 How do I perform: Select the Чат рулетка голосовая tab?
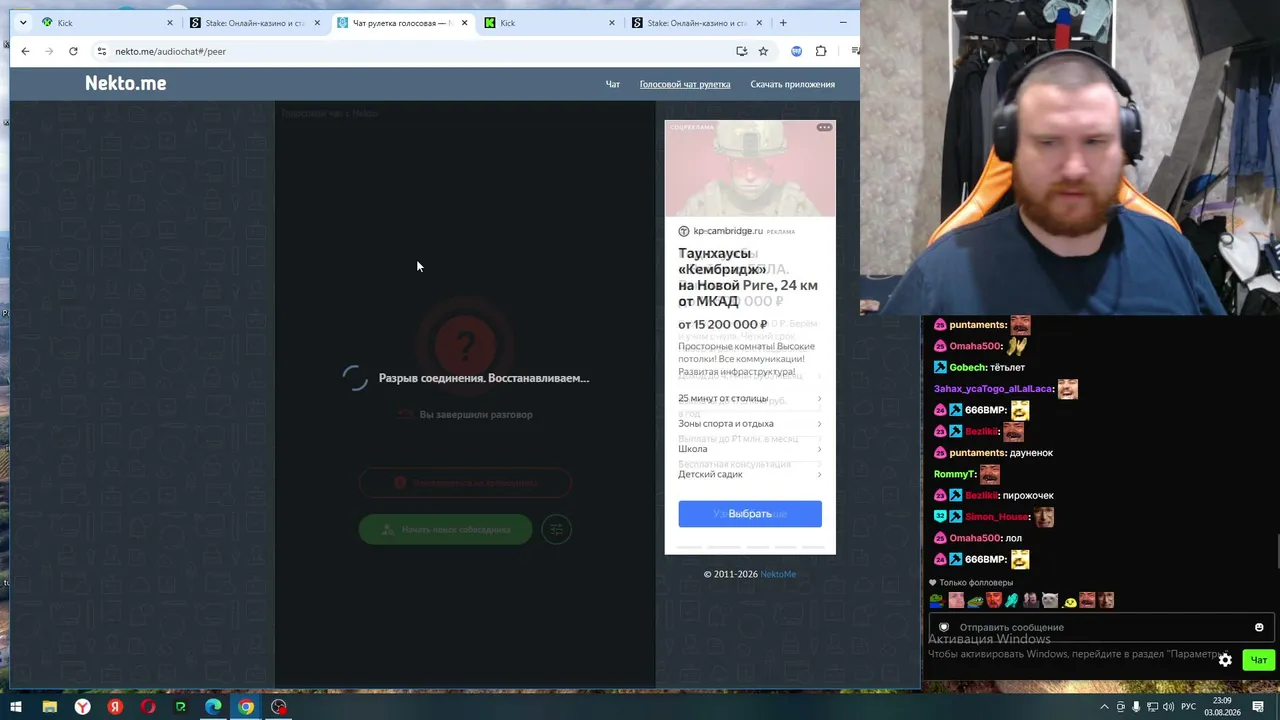coord(402,23)
